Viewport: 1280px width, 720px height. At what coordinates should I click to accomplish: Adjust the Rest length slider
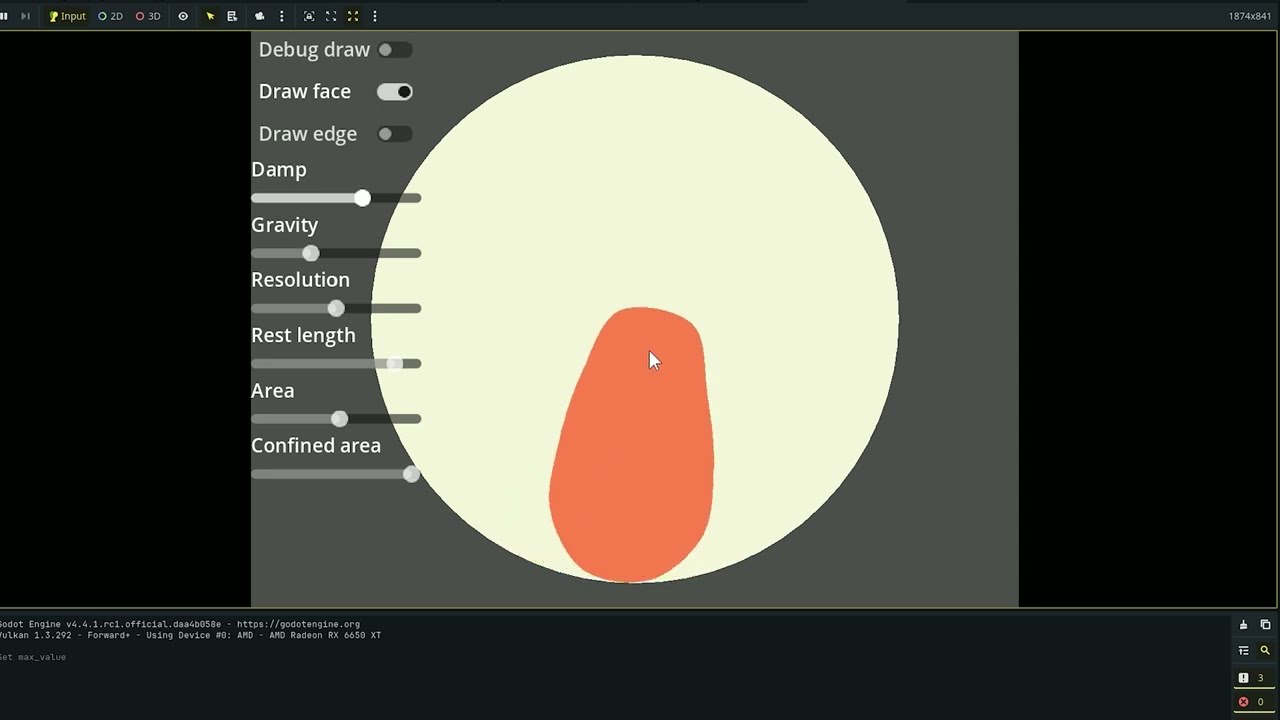point(336,363)
